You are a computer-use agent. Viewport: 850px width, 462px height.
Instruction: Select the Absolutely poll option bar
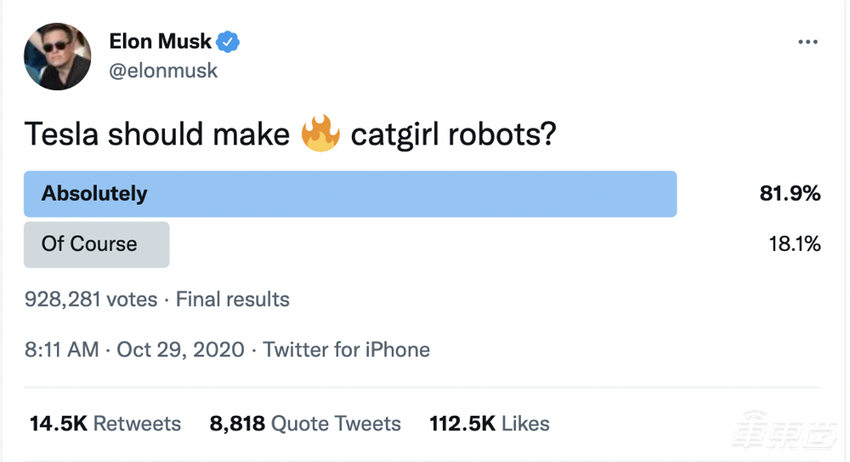350,194
